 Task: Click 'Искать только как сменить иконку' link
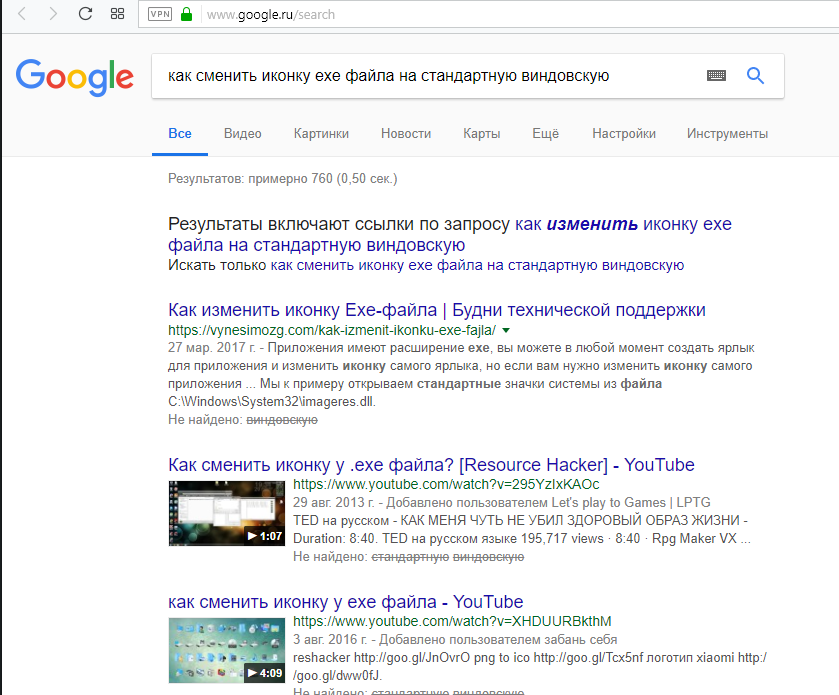click(x=477, y=265)
